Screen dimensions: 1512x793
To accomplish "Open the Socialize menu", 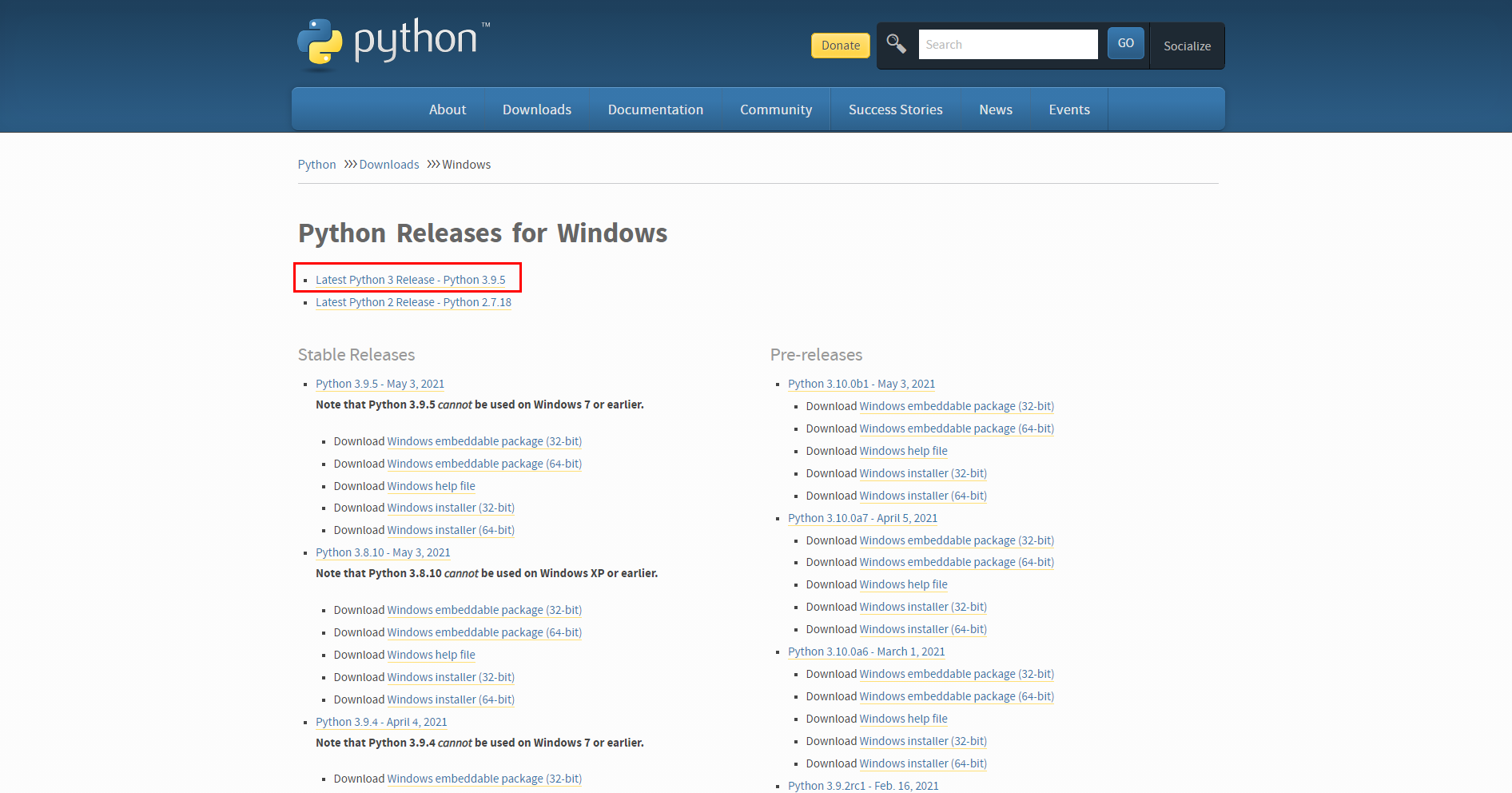I will tap(1187, 46).
